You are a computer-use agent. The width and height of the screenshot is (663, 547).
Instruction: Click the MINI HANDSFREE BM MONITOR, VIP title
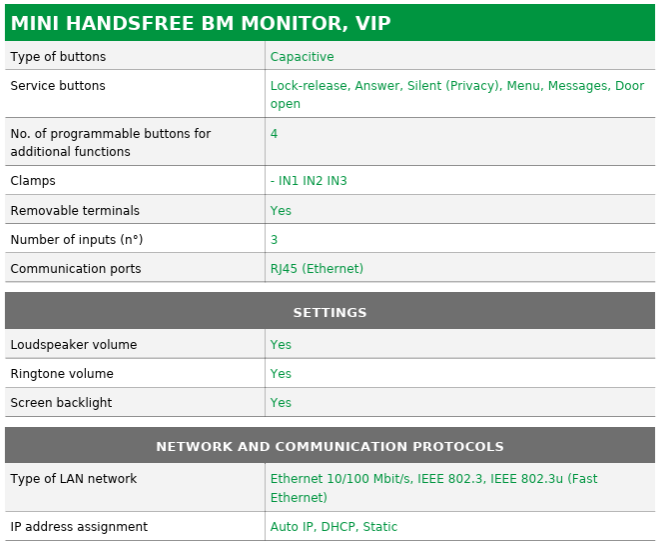tap(200, 23)
